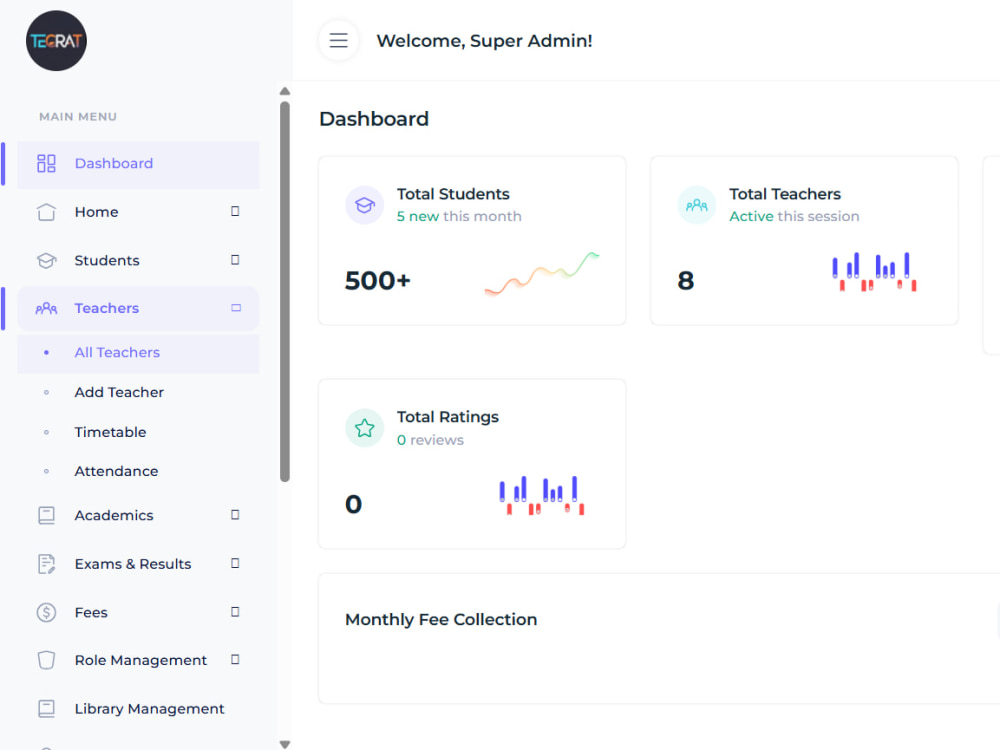The height and width of the screenshot is (750, 1000).
Task: Expand the Home menu arrow
Action: pyautogui.click(x=235, y=211)
